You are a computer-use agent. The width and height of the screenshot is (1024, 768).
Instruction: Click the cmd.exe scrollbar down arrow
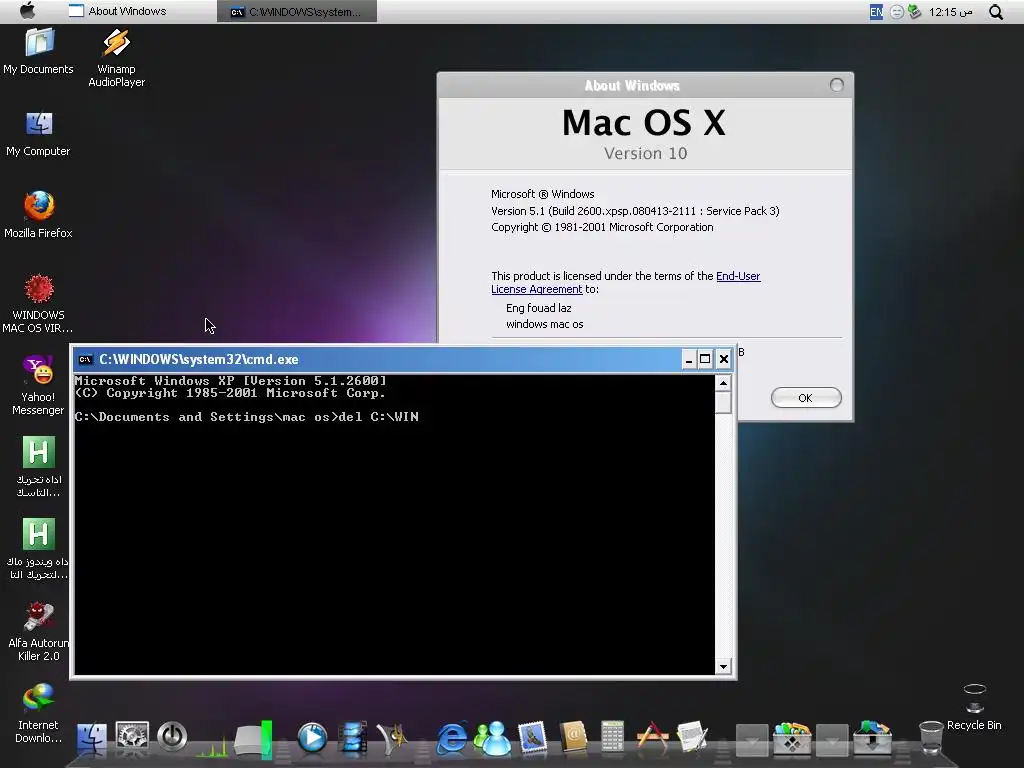coord(723,667)
